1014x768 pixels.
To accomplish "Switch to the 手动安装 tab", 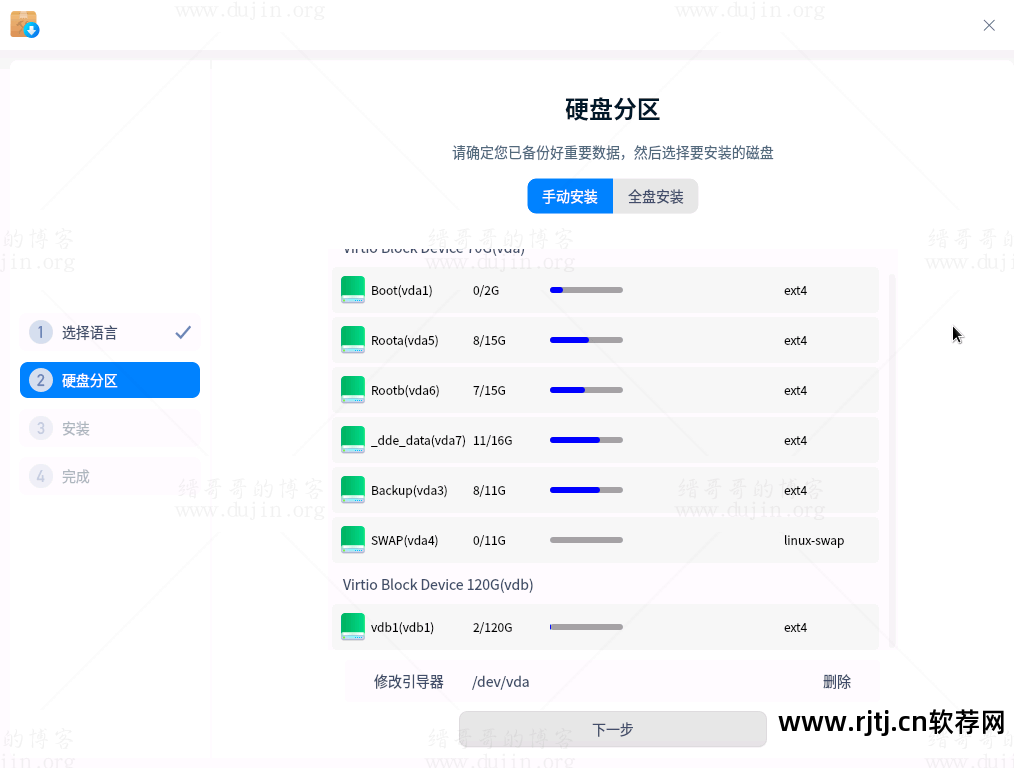I will (570, 196).
